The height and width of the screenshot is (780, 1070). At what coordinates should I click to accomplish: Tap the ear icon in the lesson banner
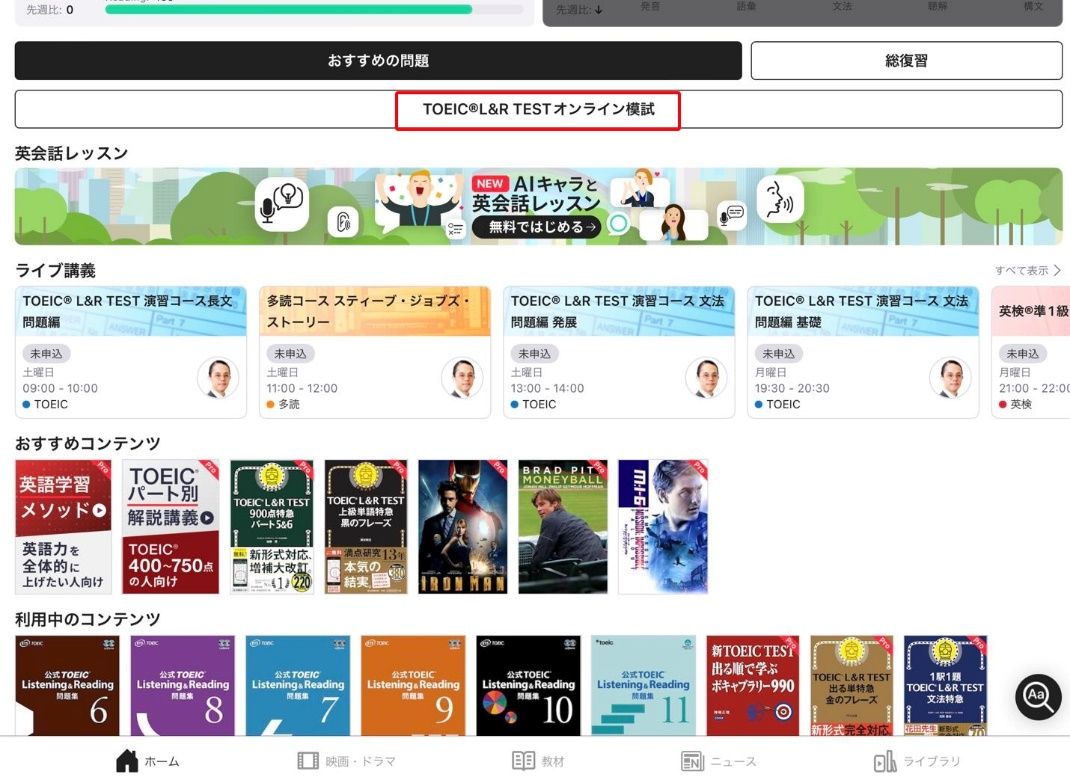point(343,222)
